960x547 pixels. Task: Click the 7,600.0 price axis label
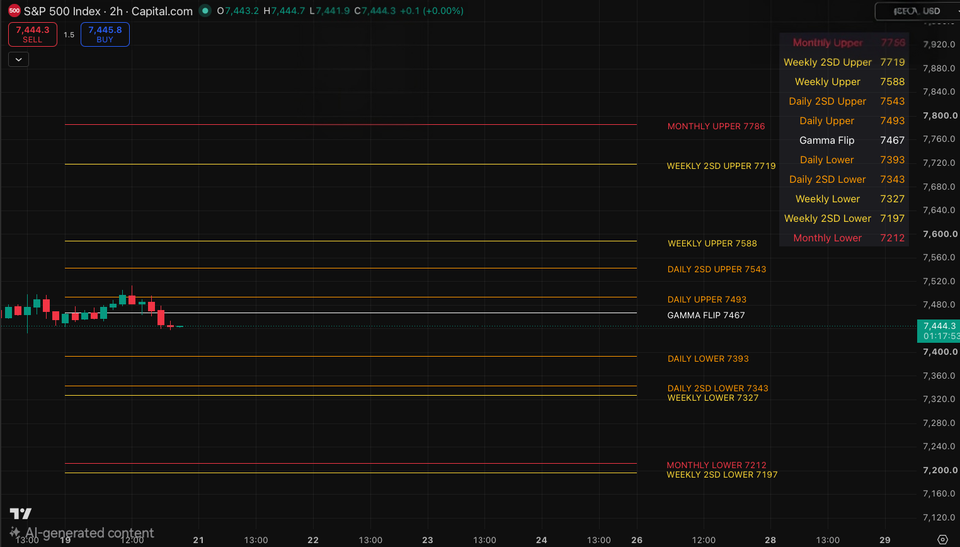940,234
